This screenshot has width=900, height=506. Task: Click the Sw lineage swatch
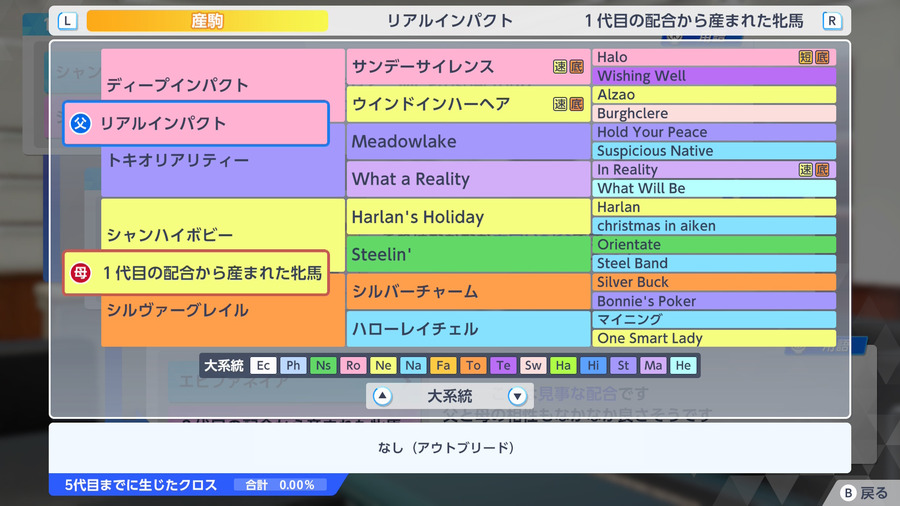click(x=533, y=365)
